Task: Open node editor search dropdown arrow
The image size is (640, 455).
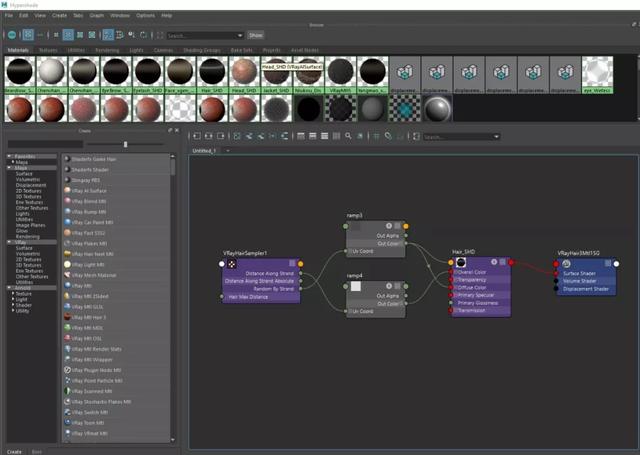Action: 496,137
